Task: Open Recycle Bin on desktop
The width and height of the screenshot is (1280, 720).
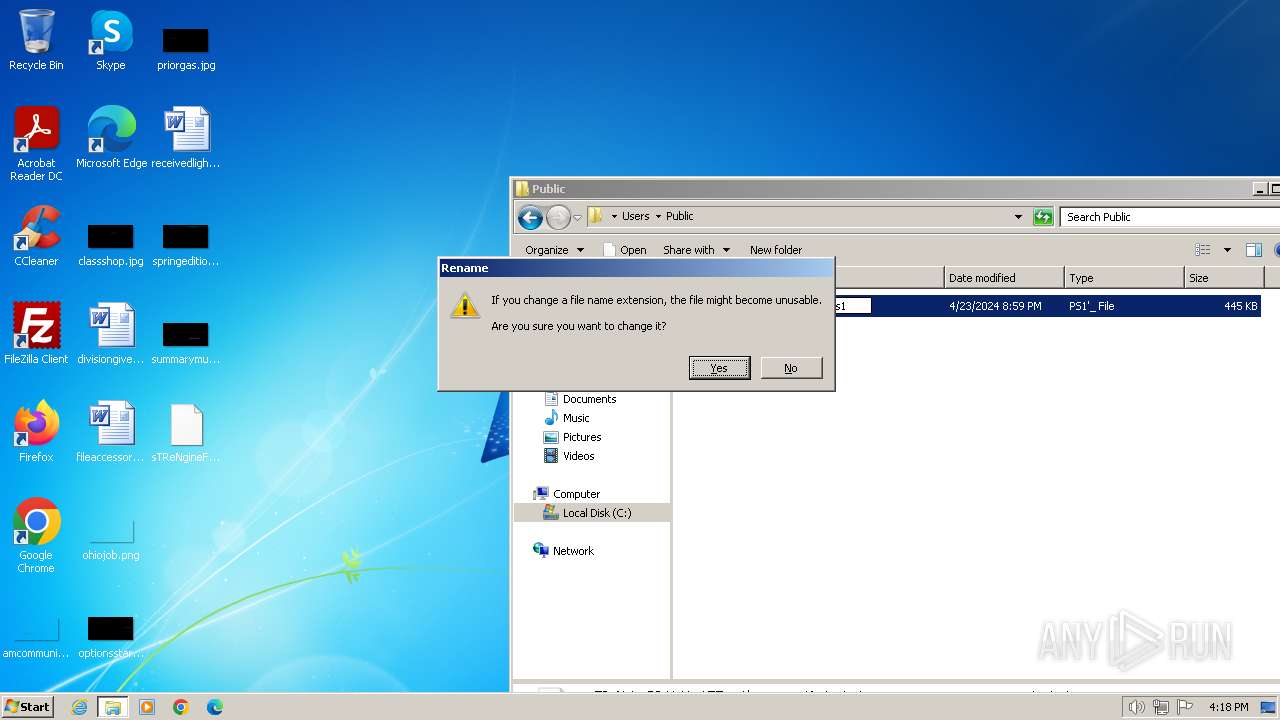Action: click(x=36, y=40)
